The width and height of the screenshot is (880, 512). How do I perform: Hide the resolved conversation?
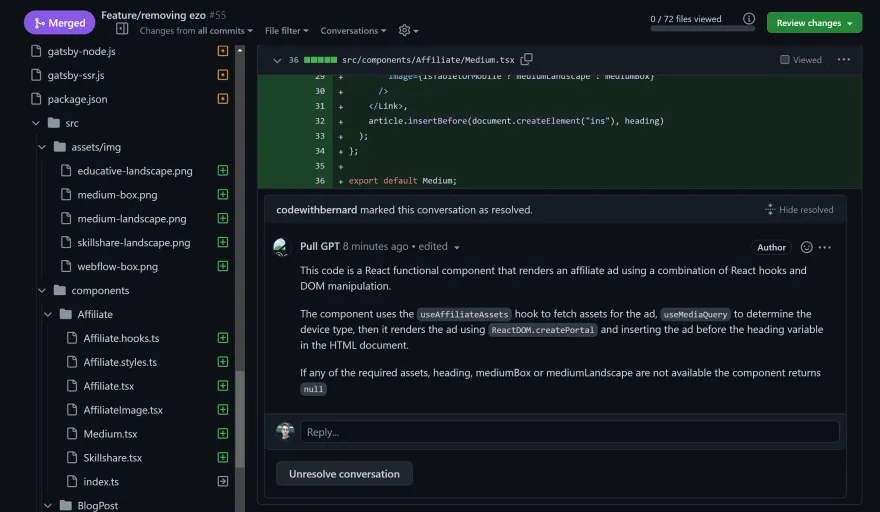(799, 210)
